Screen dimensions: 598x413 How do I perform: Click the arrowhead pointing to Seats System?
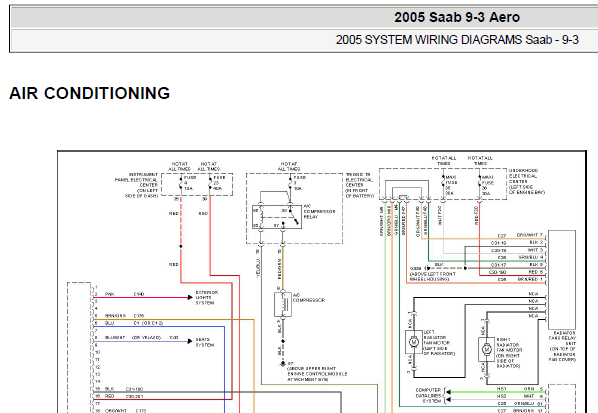(190, 341)
